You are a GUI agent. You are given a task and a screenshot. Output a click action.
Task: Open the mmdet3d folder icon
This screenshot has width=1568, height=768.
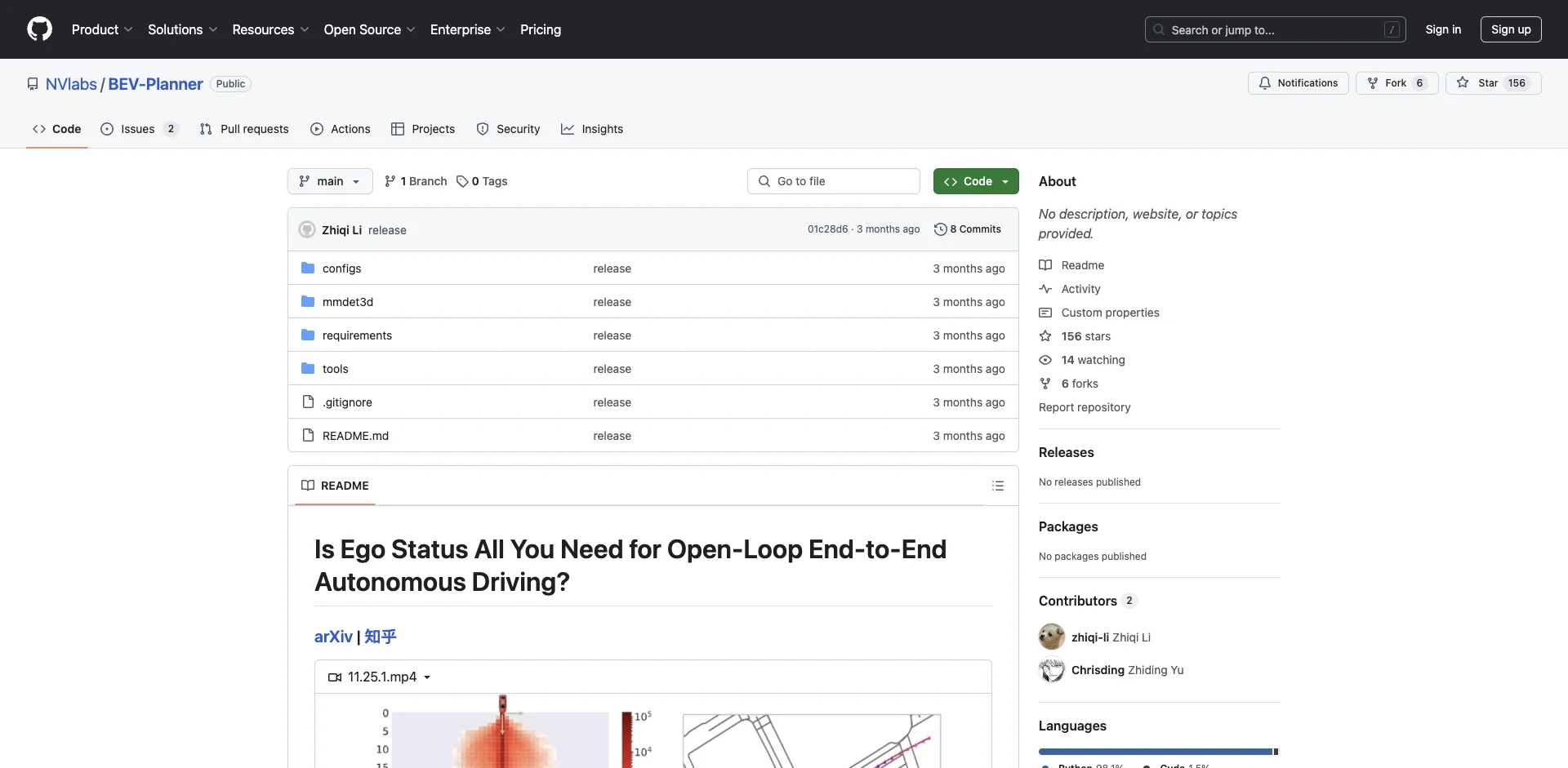pos(308,302)
